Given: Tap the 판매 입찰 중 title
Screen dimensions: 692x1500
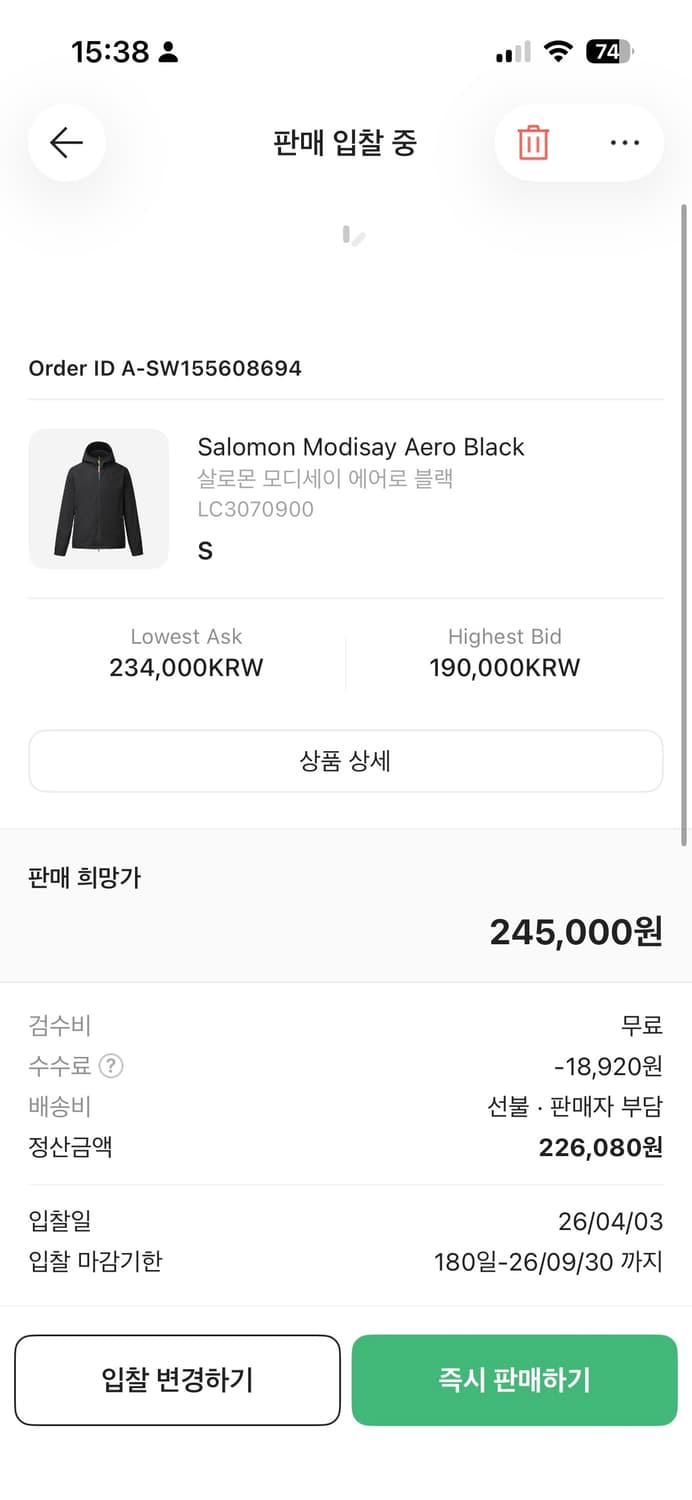Looking at the screenshot, I should 345,142.
